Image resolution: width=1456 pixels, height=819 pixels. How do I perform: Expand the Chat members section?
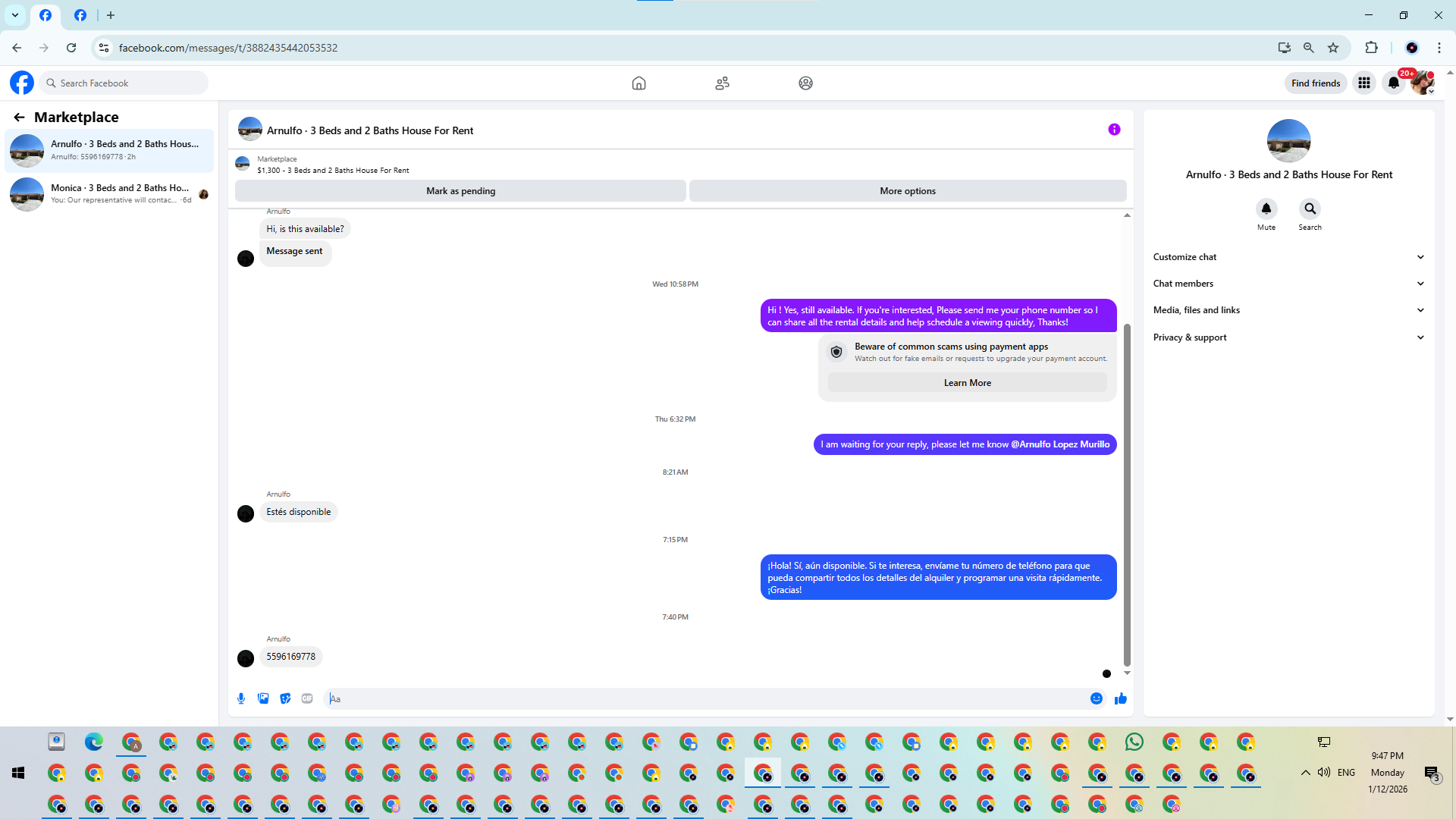click(1288, 284)
